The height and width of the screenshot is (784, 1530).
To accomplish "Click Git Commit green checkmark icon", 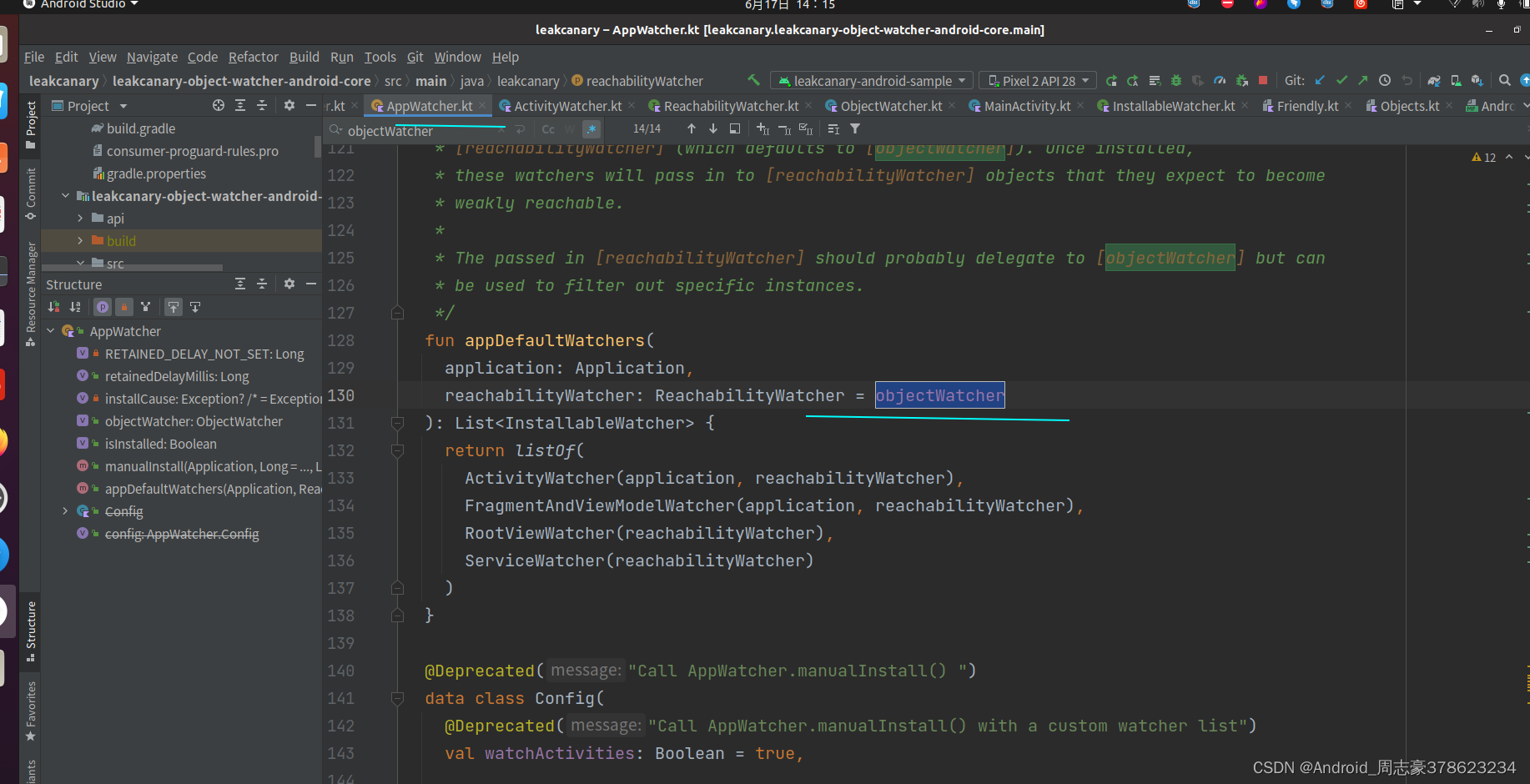I will click(1341, 81).
